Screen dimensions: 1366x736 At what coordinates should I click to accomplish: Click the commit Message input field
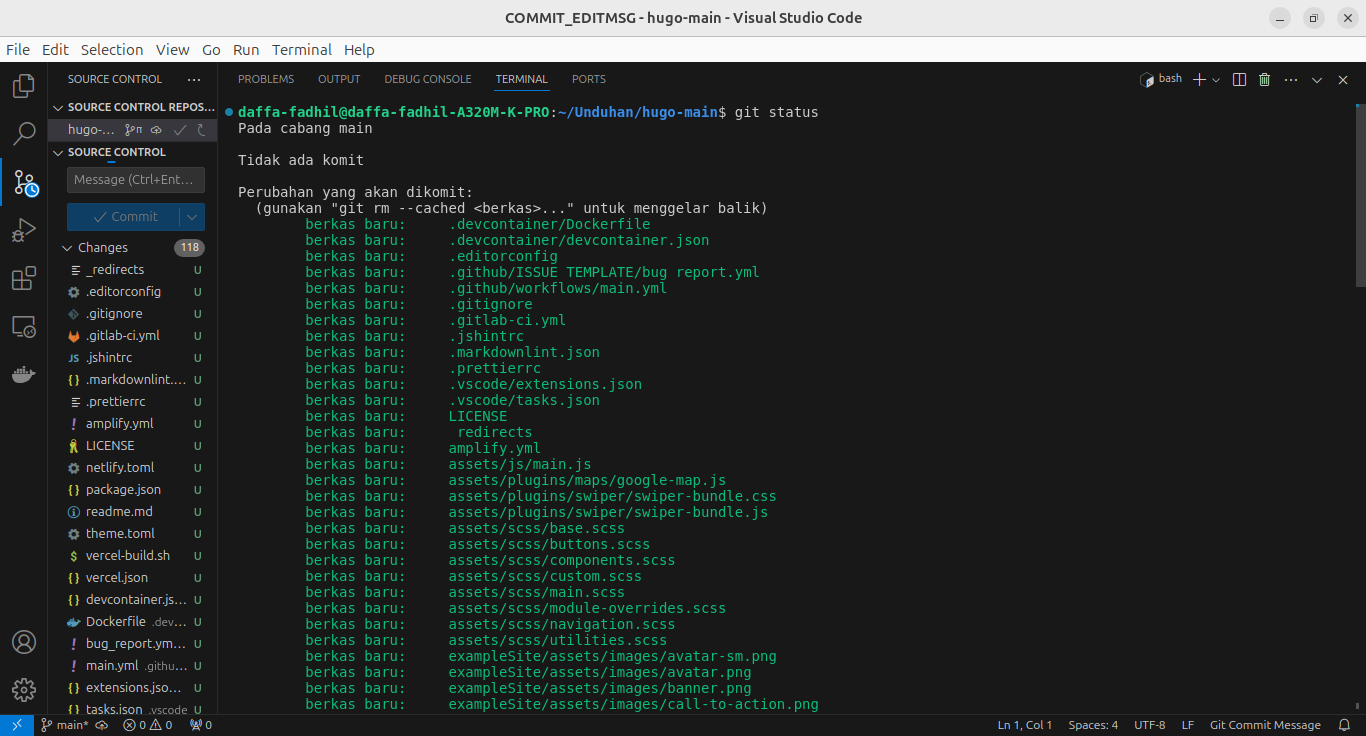coord(136,180)
